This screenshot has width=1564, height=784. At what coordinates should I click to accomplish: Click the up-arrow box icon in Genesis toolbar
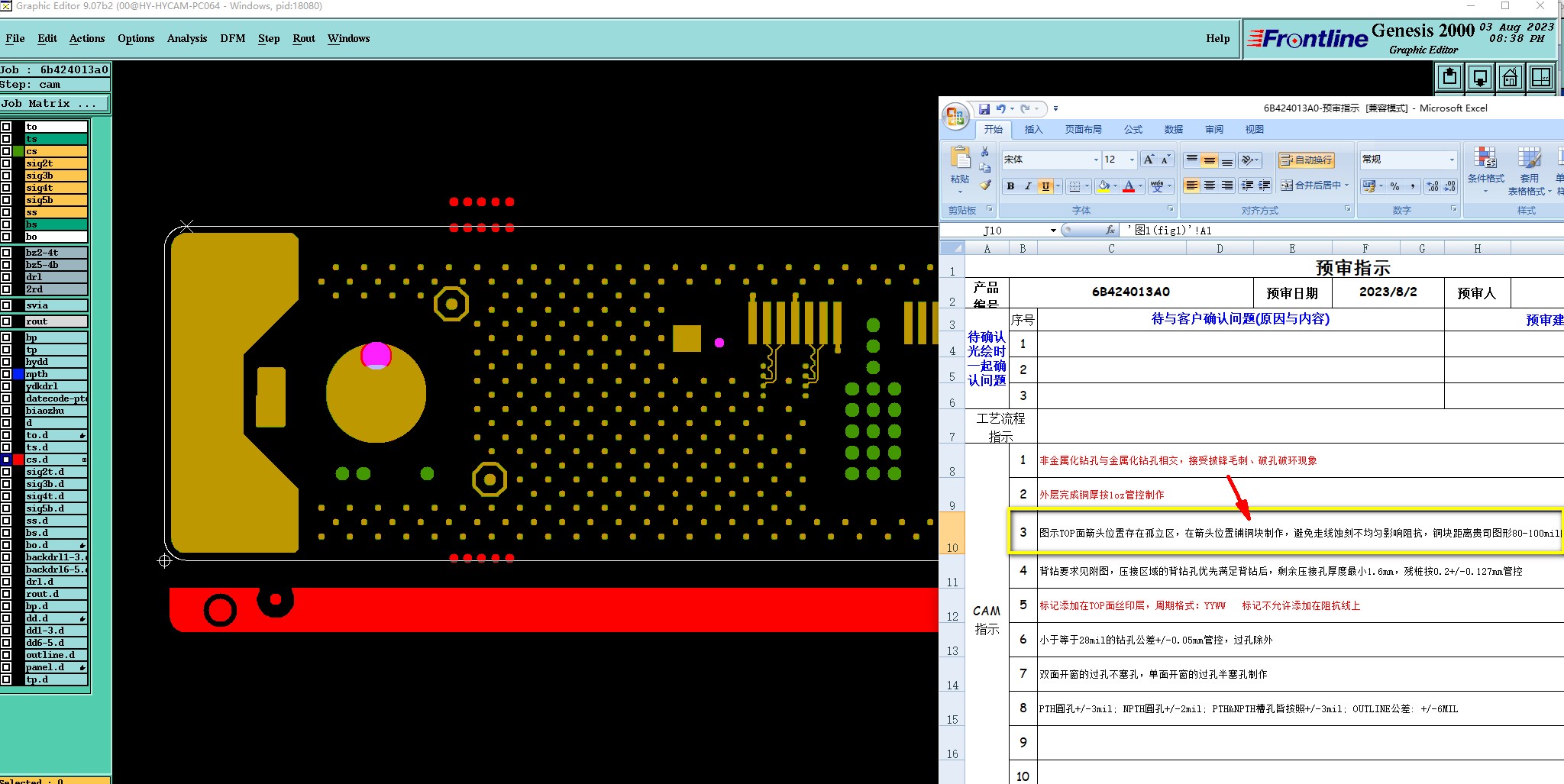coord(1449,77)
